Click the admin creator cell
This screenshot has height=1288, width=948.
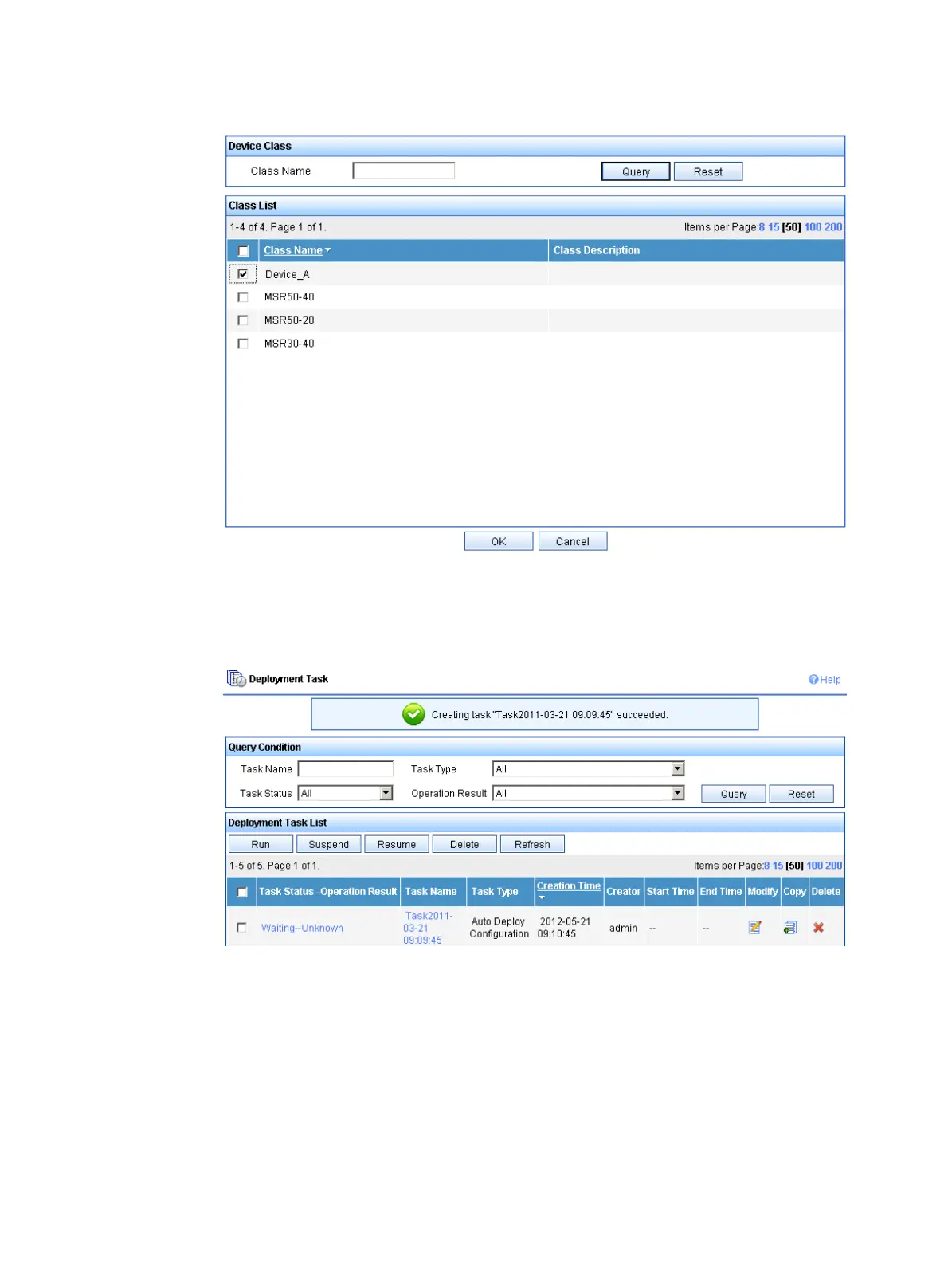[623, 928]
